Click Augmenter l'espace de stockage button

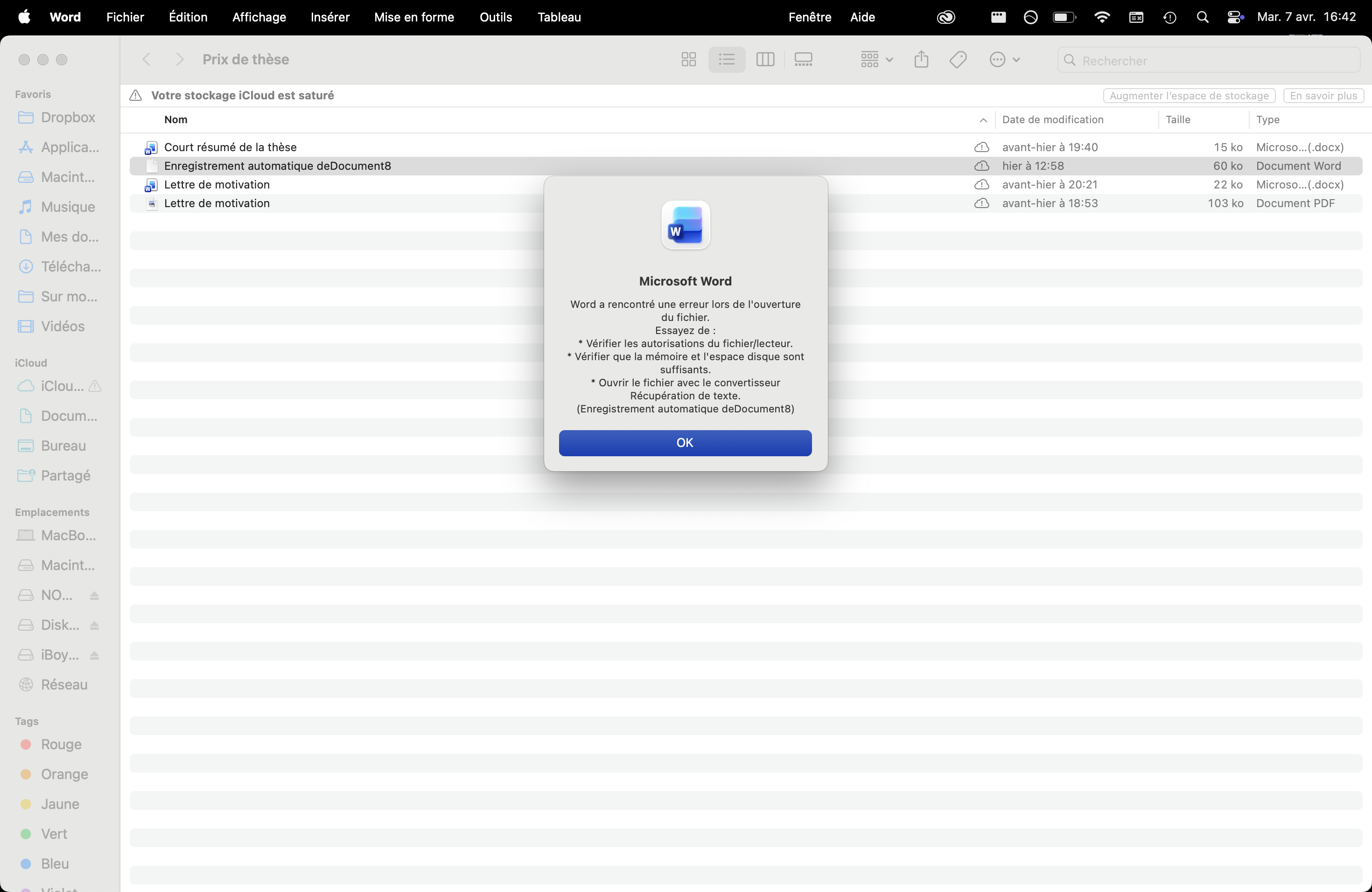pos(1189,96)
